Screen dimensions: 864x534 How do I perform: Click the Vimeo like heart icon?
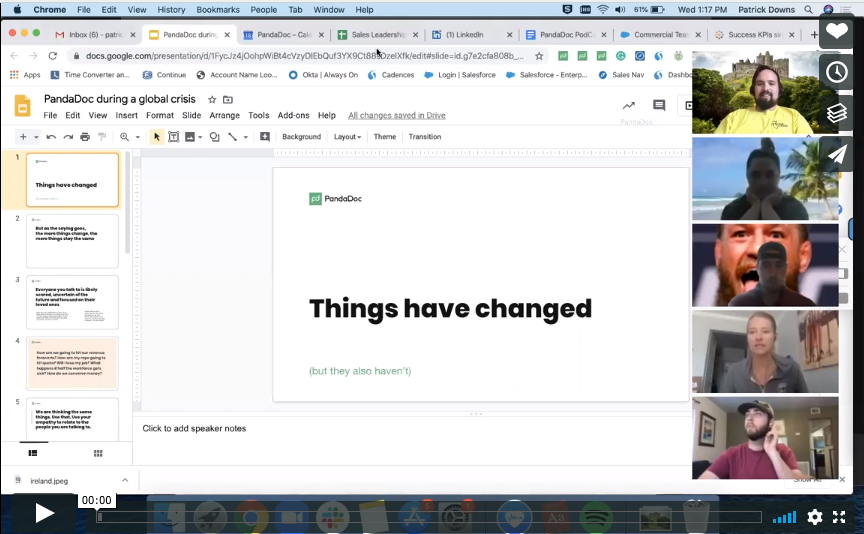tap(836, 31)
